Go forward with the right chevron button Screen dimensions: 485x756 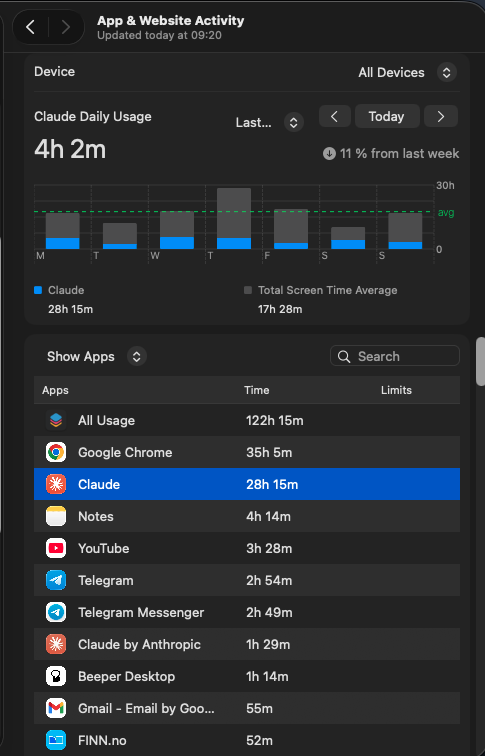click(66, 27)
